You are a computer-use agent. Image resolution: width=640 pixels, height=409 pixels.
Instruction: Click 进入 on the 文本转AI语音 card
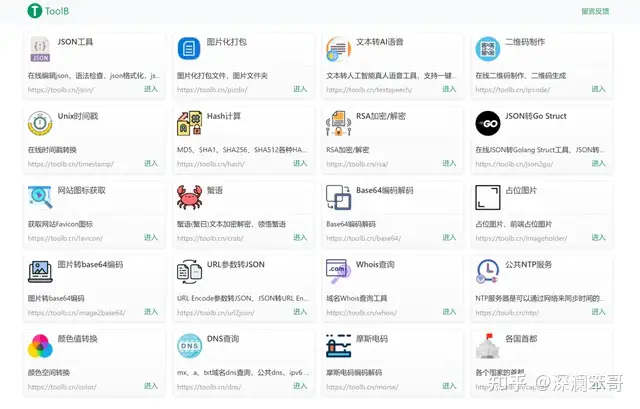(449, 89)
